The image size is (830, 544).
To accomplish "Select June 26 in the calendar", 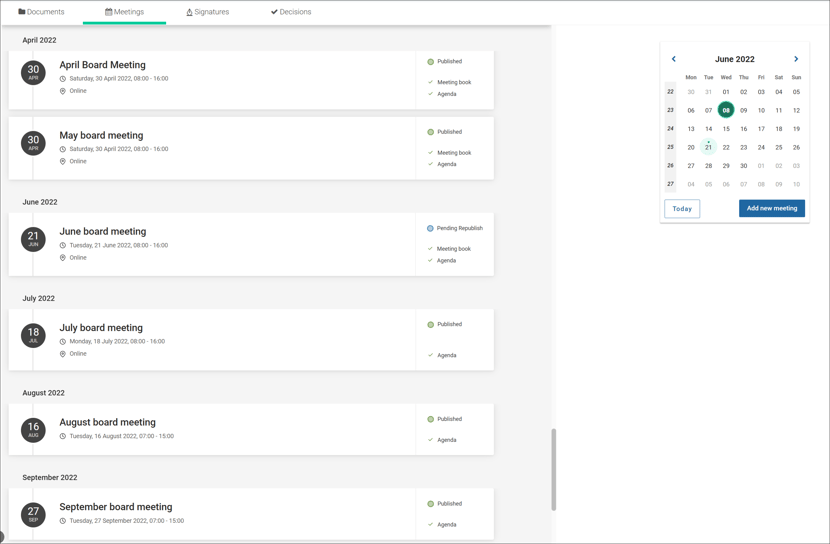I will tap(796, 147).
